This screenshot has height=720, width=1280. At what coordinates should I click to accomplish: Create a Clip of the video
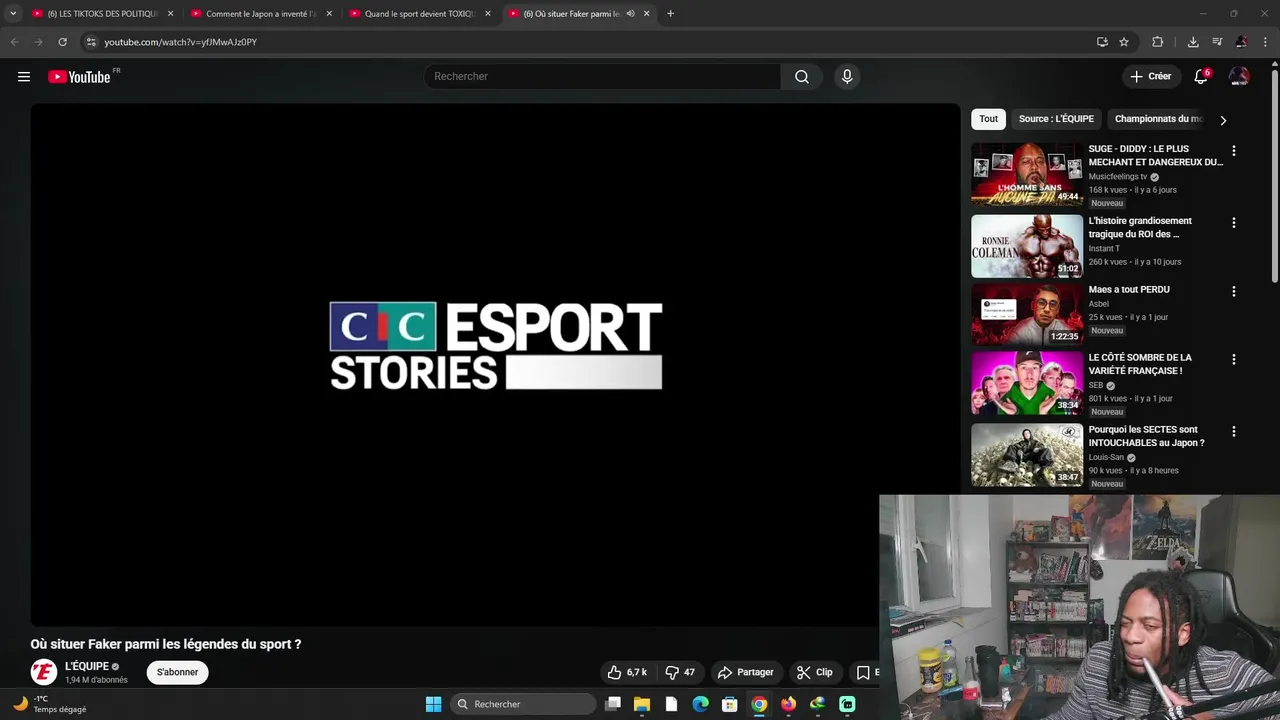pyautogui.click(x=815, y=672)
